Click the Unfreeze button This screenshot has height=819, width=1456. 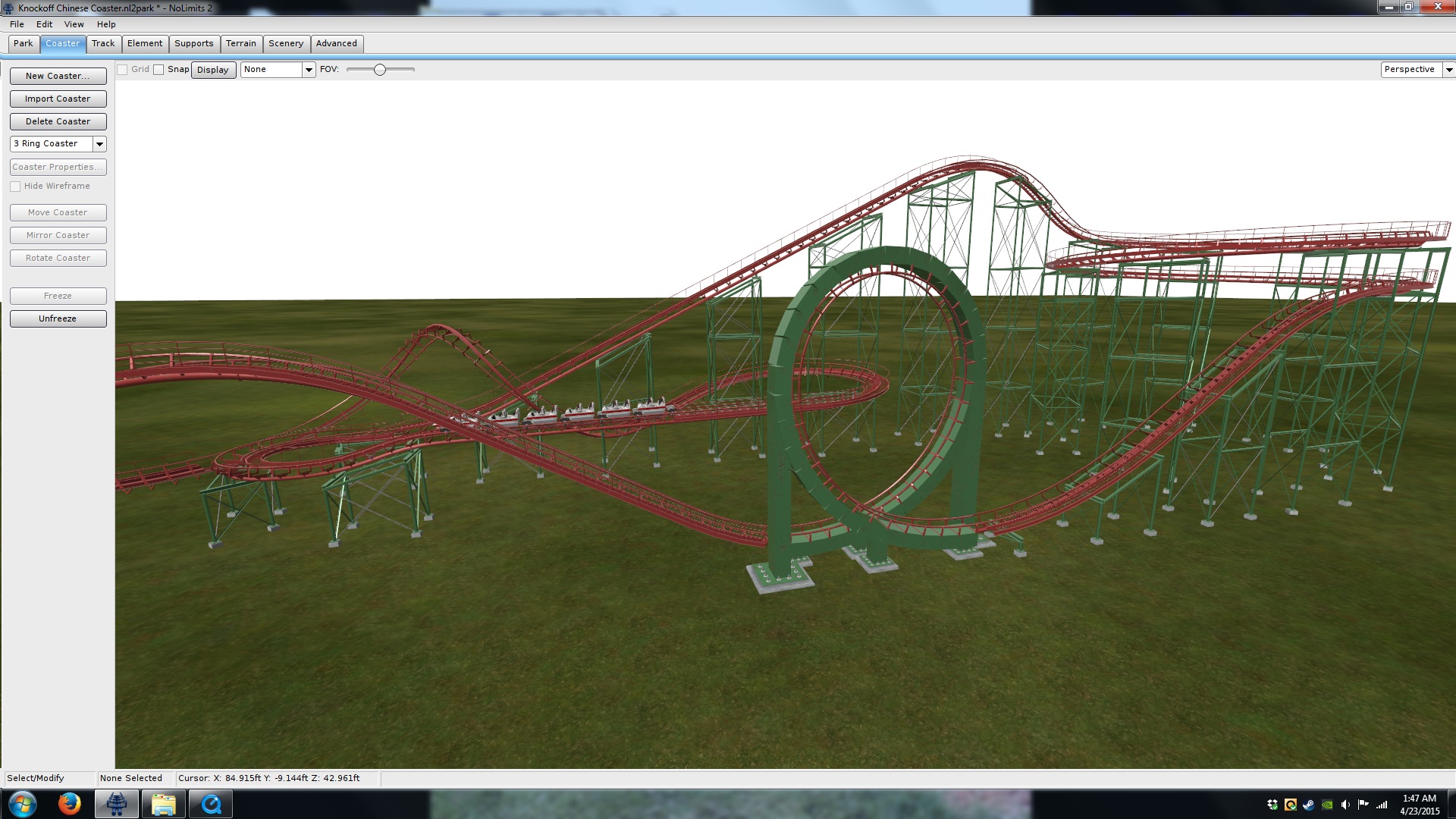[x=58, y=318]
